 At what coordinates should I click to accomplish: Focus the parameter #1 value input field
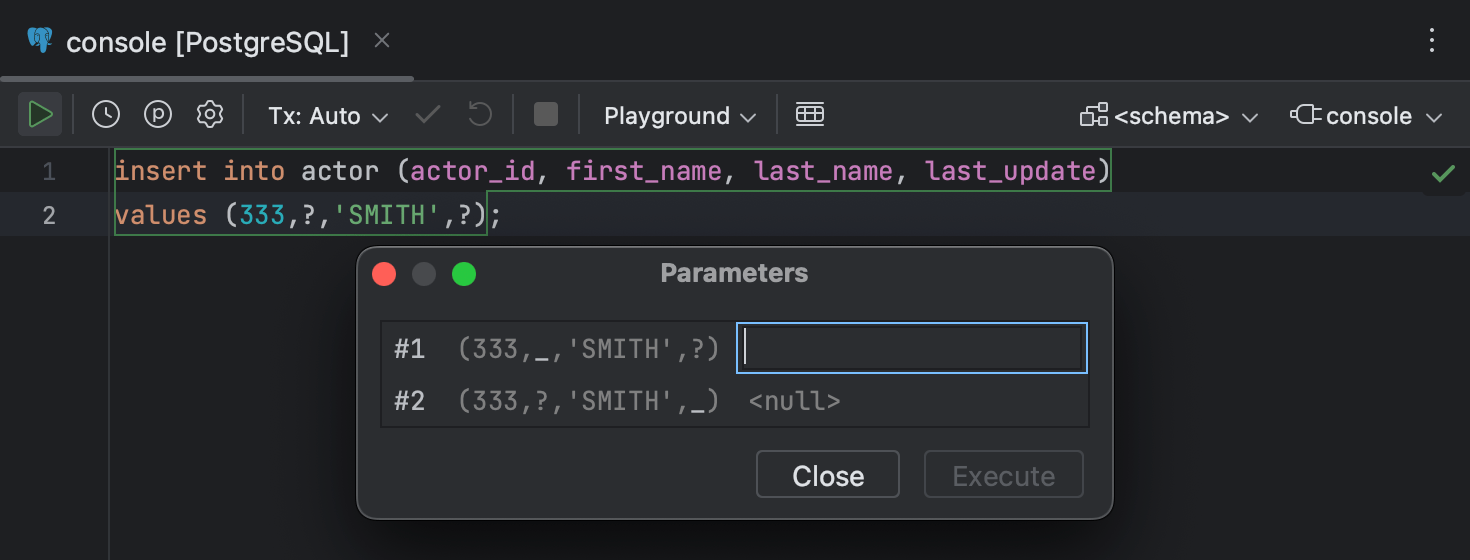pyautogui.click(x=911, y=348)
